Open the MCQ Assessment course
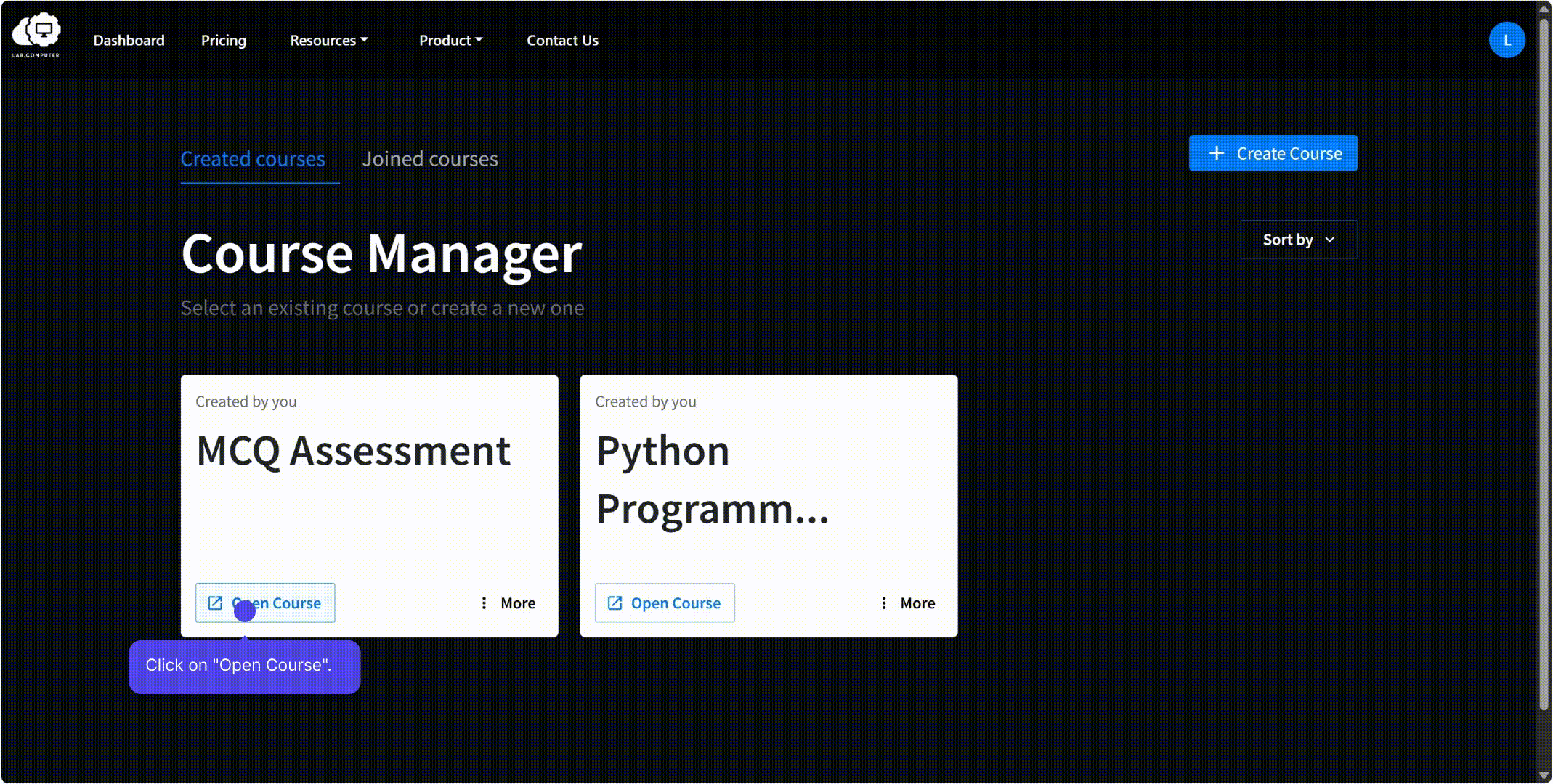Screen dimensions: 1553x784 [x=265, y=603]
